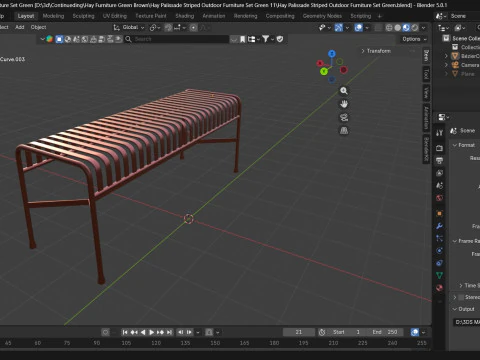This screenshot has height=360, width=480.
Task: Open the Object menu in viewport header
Action: pos(38,27)
